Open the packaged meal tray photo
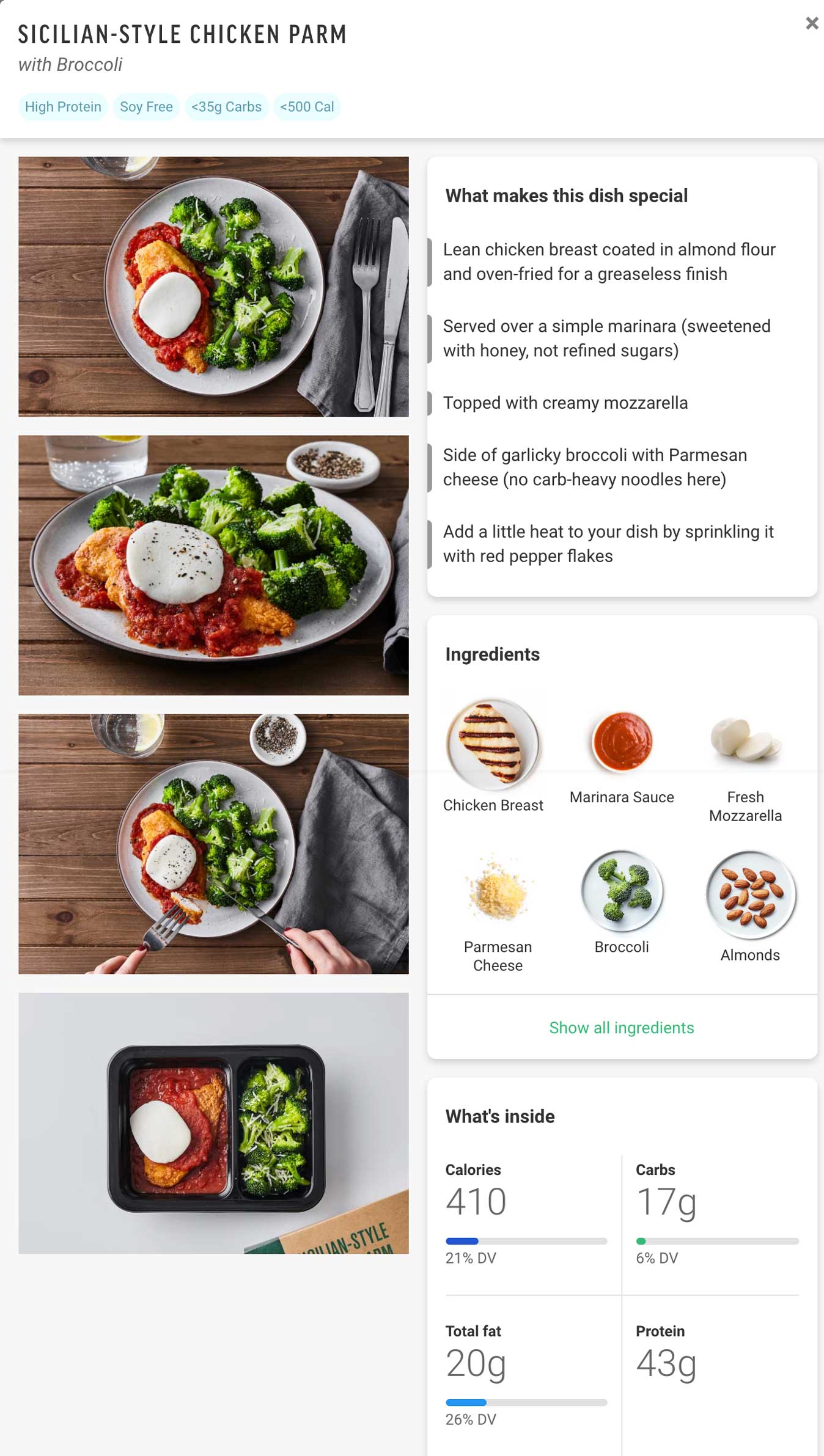Image resolution: width=824 pixels, height=1456 pixels. [213, 1123]
